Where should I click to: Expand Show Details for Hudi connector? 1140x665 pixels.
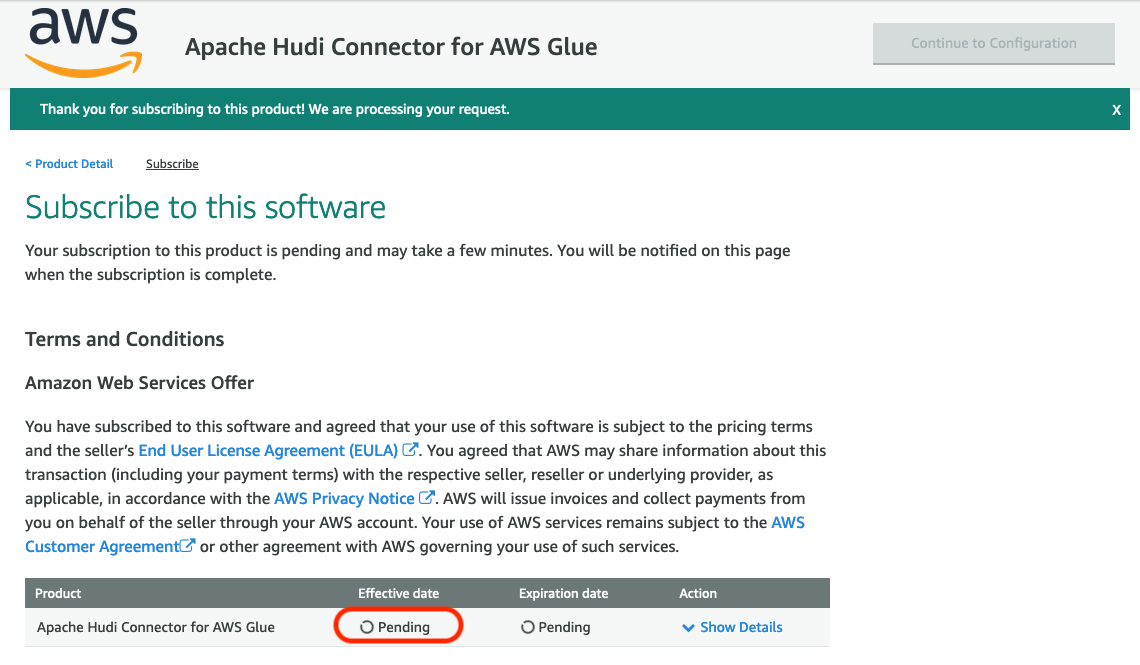tap(732, 627)
